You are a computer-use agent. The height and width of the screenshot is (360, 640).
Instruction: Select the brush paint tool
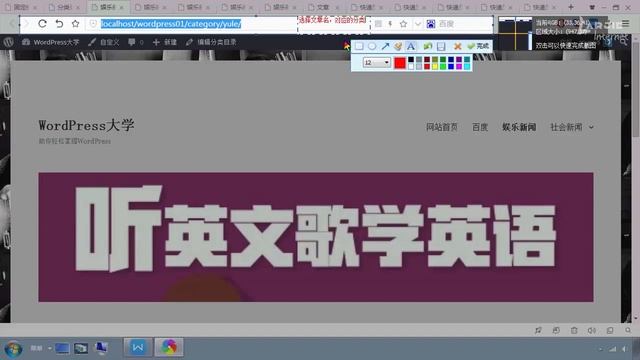pyautogui.click(x=398, y=46)
